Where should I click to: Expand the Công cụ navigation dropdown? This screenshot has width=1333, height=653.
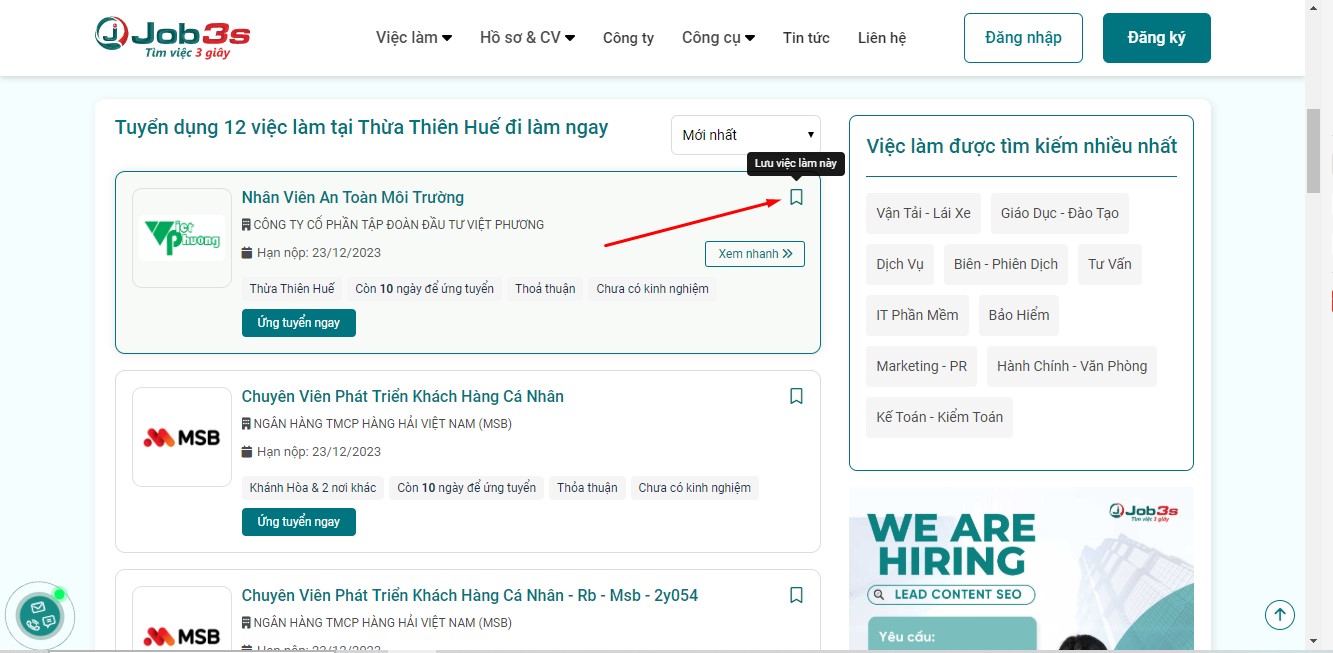[x=718, y=37]
